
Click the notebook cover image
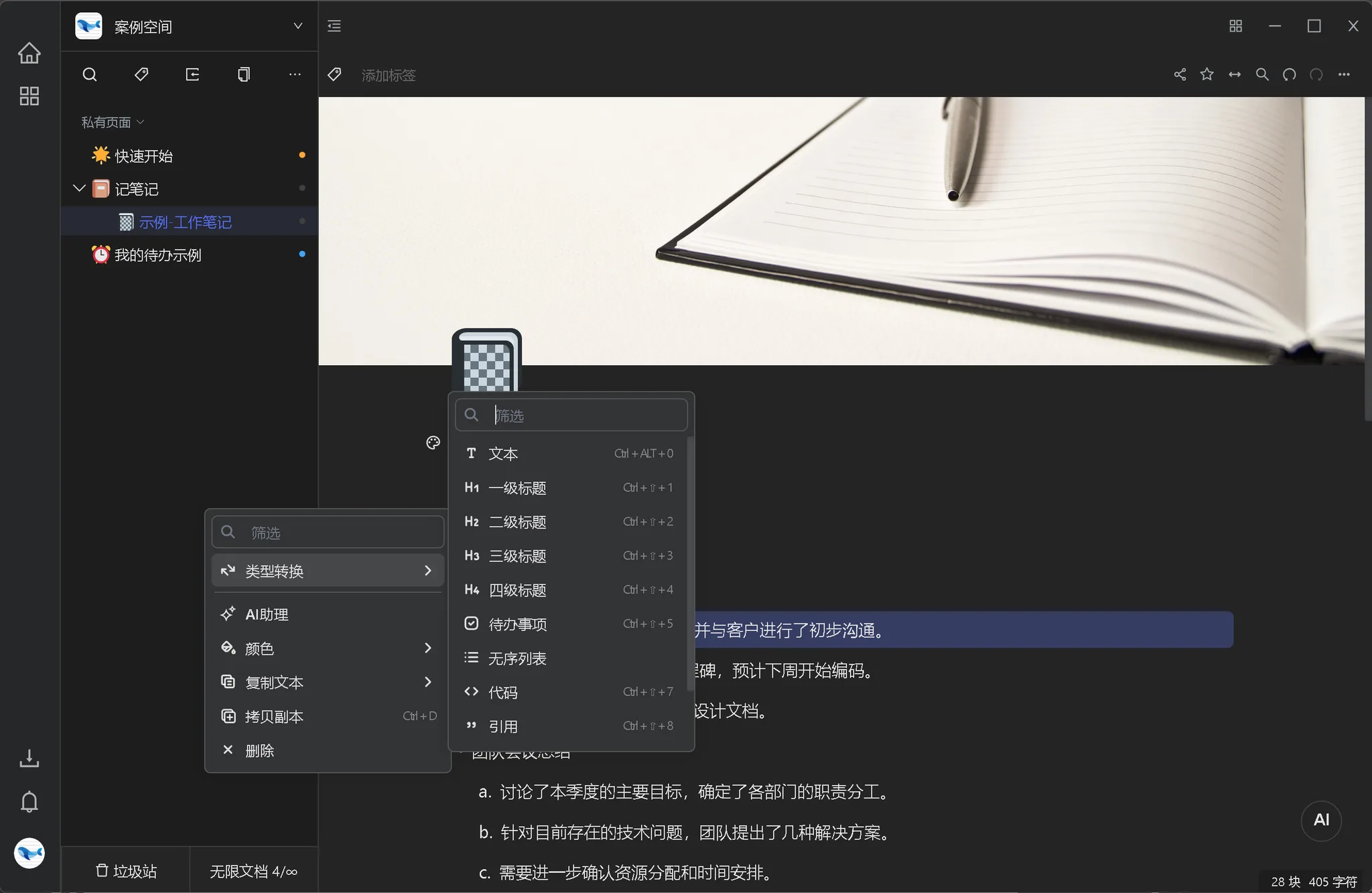[841, 231]
